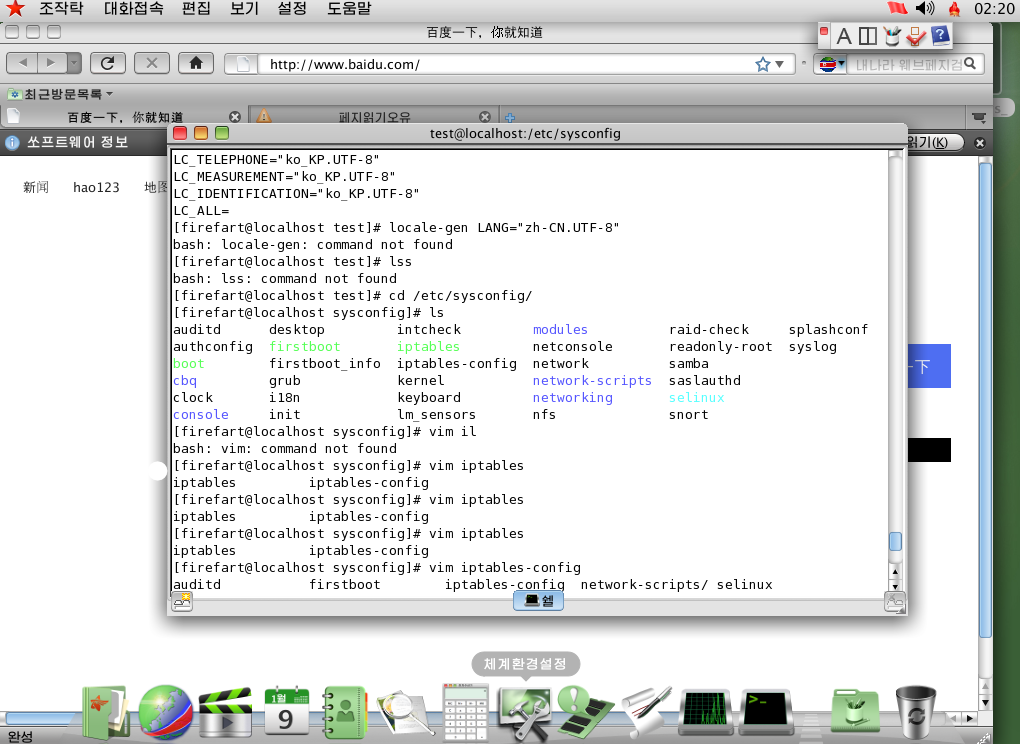Click the hao123 link on the page
The image size is (1020, 744).
(x=96, y=187)
